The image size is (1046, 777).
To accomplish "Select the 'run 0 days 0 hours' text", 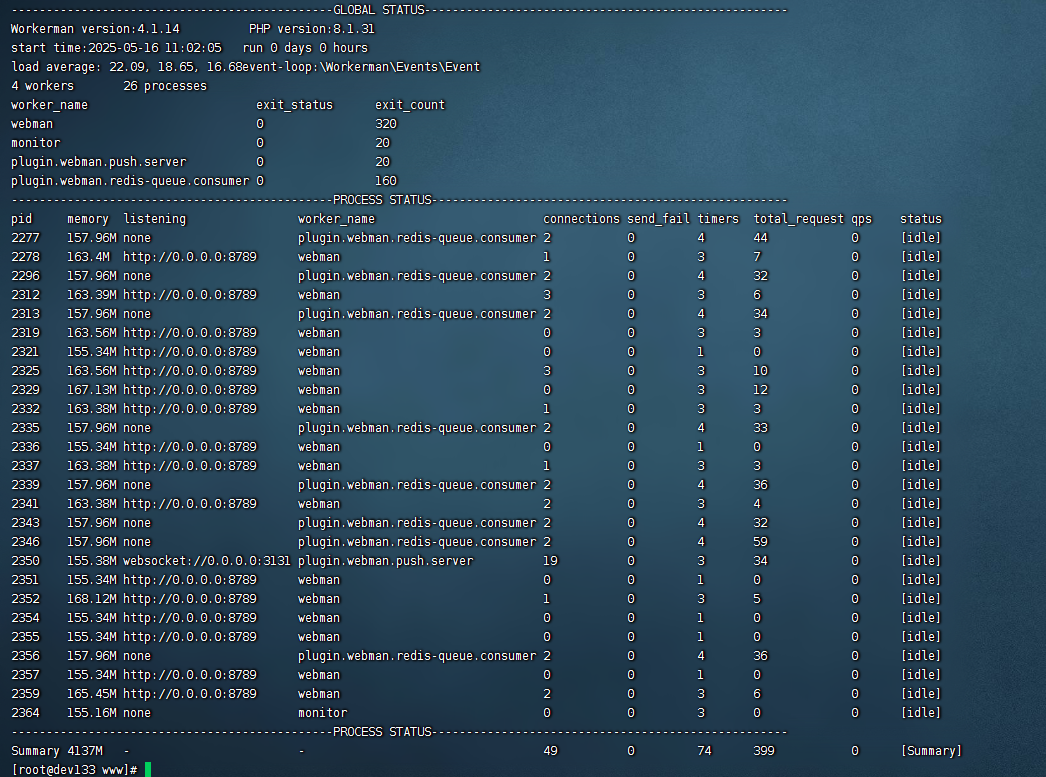I will (x=306, y=48).
